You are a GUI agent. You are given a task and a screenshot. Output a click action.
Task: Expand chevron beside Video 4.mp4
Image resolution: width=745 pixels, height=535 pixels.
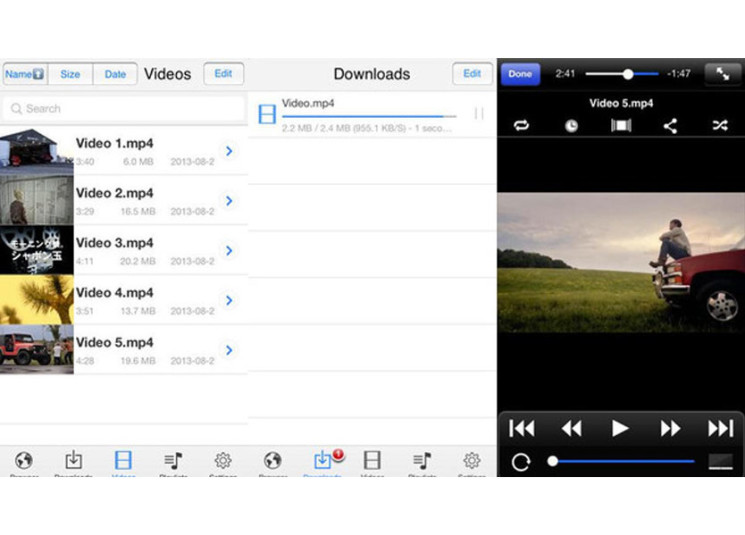(x=229, y=300)
